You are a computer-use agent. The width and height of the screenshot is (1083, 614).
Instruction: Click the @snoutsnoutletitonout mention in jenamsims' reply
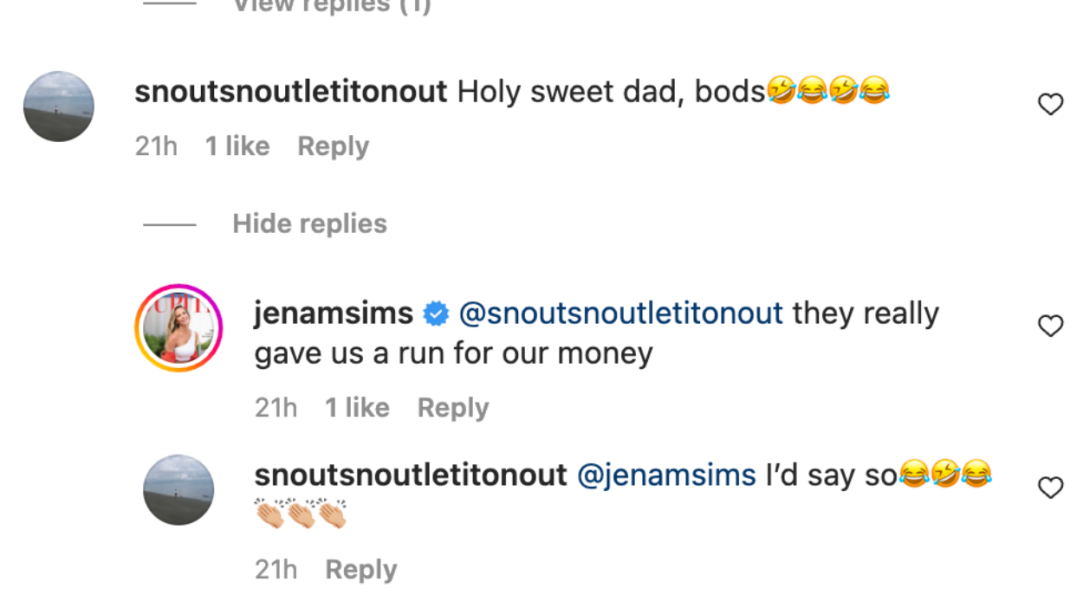coord(620,314)
